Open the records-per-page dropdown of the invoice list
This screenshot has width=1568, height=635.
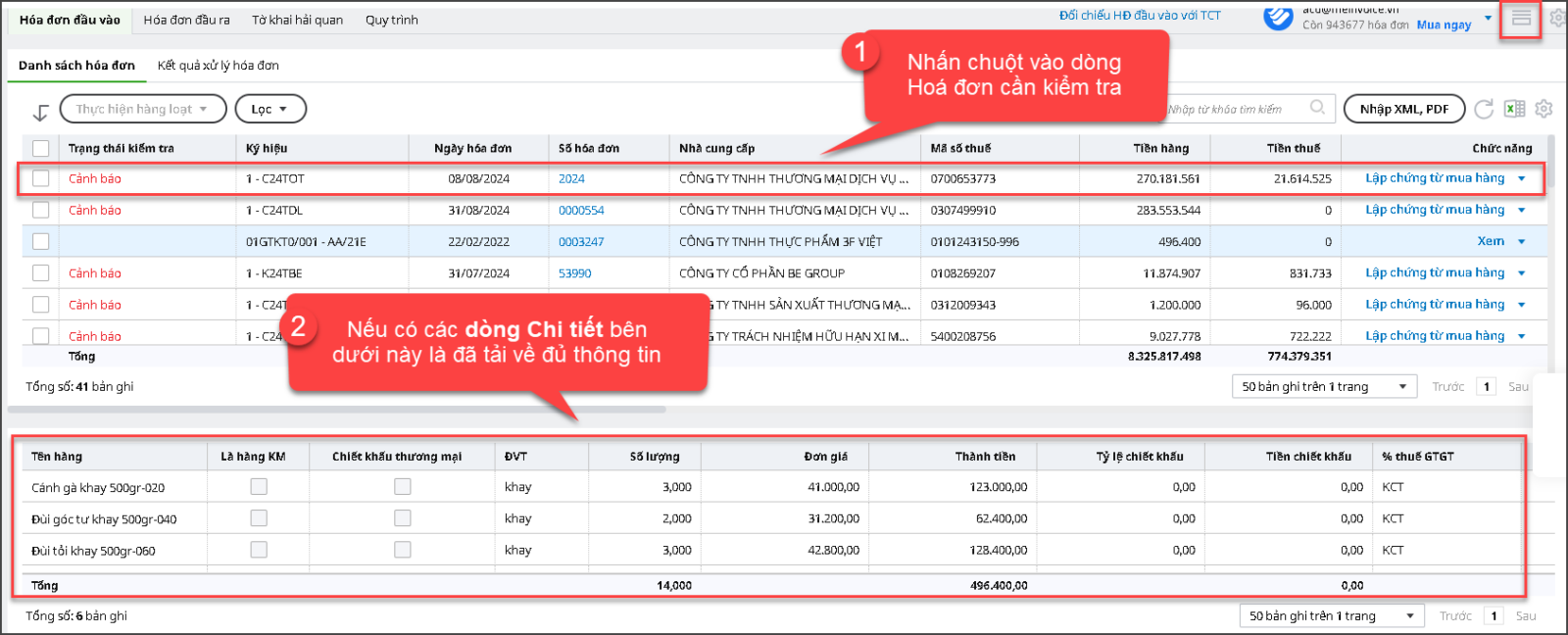point(1324,387)
